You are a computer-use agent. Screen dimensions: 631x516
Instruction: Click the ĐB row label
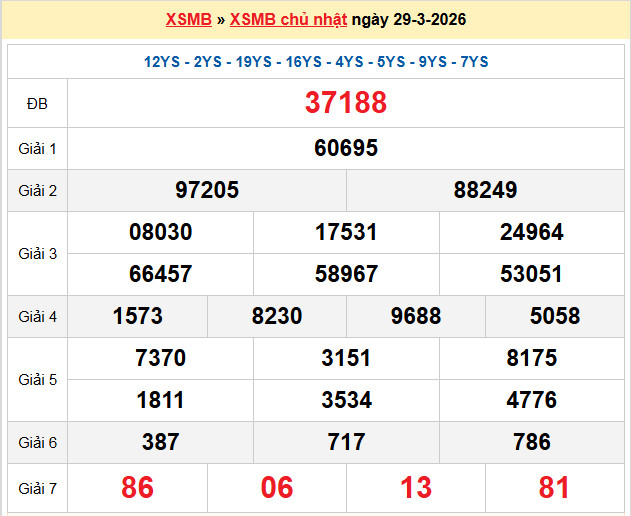pyautogui.click(x=37, y=103)
